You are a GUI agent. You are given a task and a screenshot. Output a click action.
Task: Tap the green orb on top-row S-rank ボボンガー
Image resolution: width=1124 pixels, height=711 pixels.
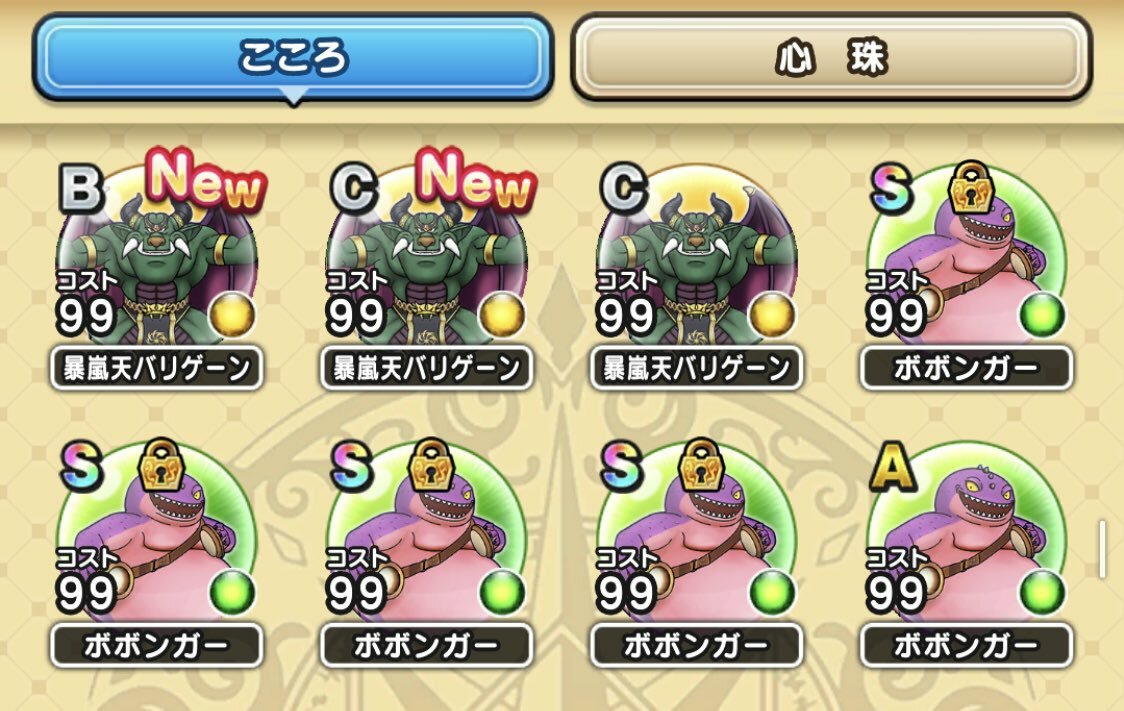click(1042, 315)
